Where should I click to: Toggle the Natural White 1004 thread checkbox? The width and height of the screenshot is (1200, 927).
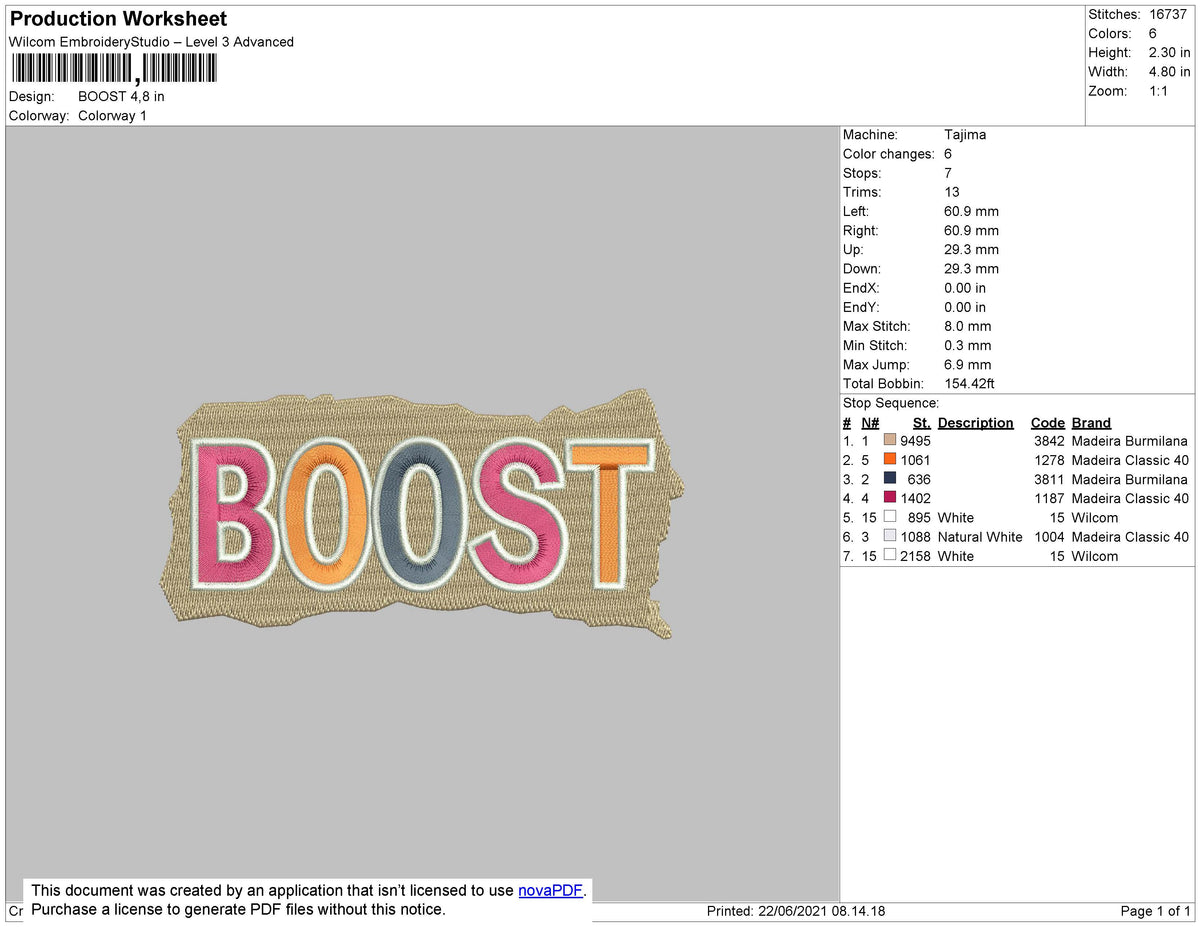888,534
